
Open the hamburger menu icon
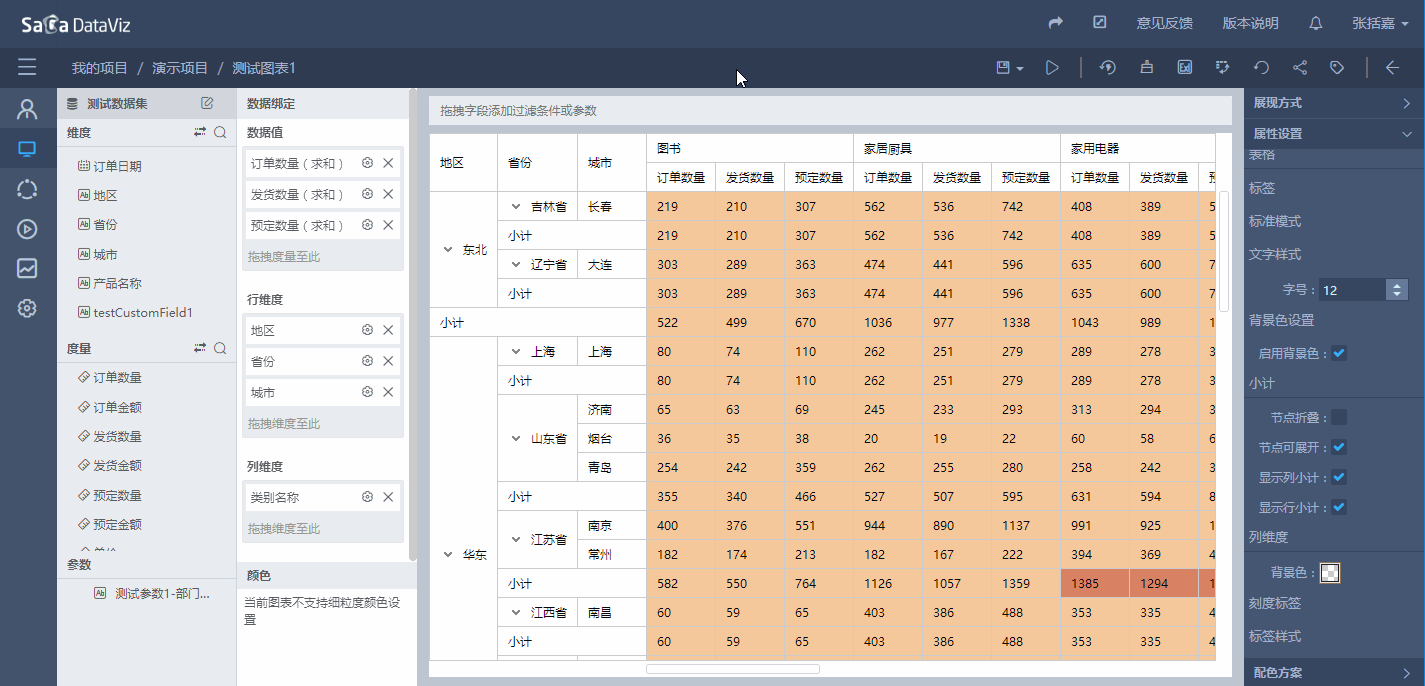27,67
